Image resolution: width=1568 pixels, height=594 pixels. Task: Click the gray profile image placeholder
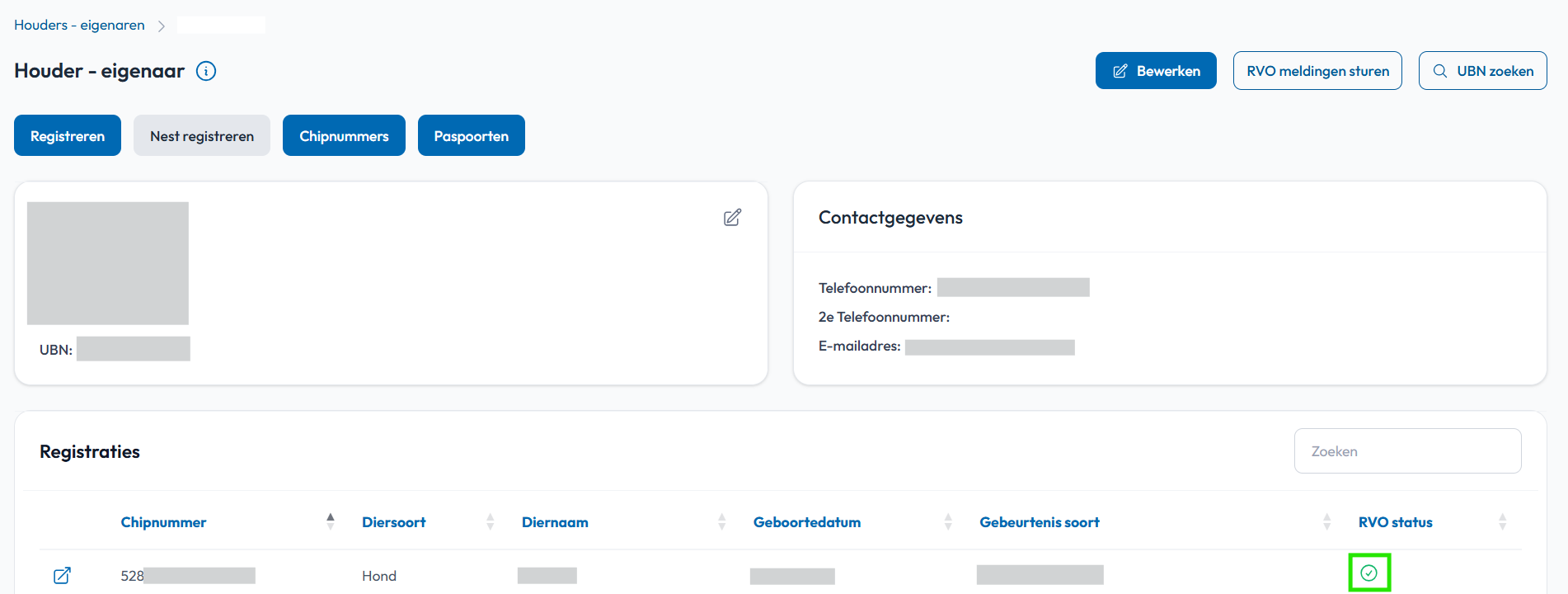coord(108,263)
